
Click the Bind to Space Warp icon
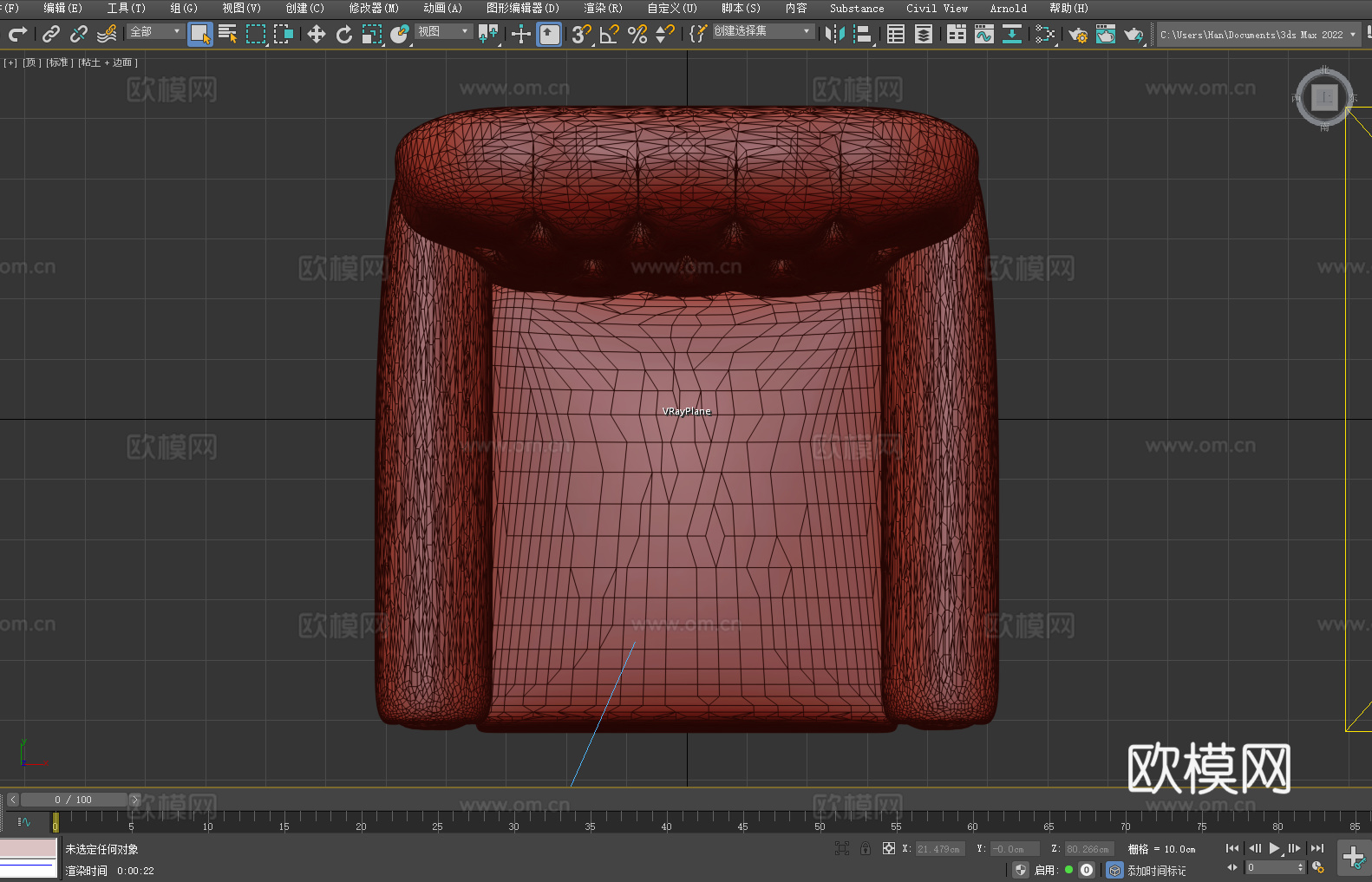tap(107, 34)
